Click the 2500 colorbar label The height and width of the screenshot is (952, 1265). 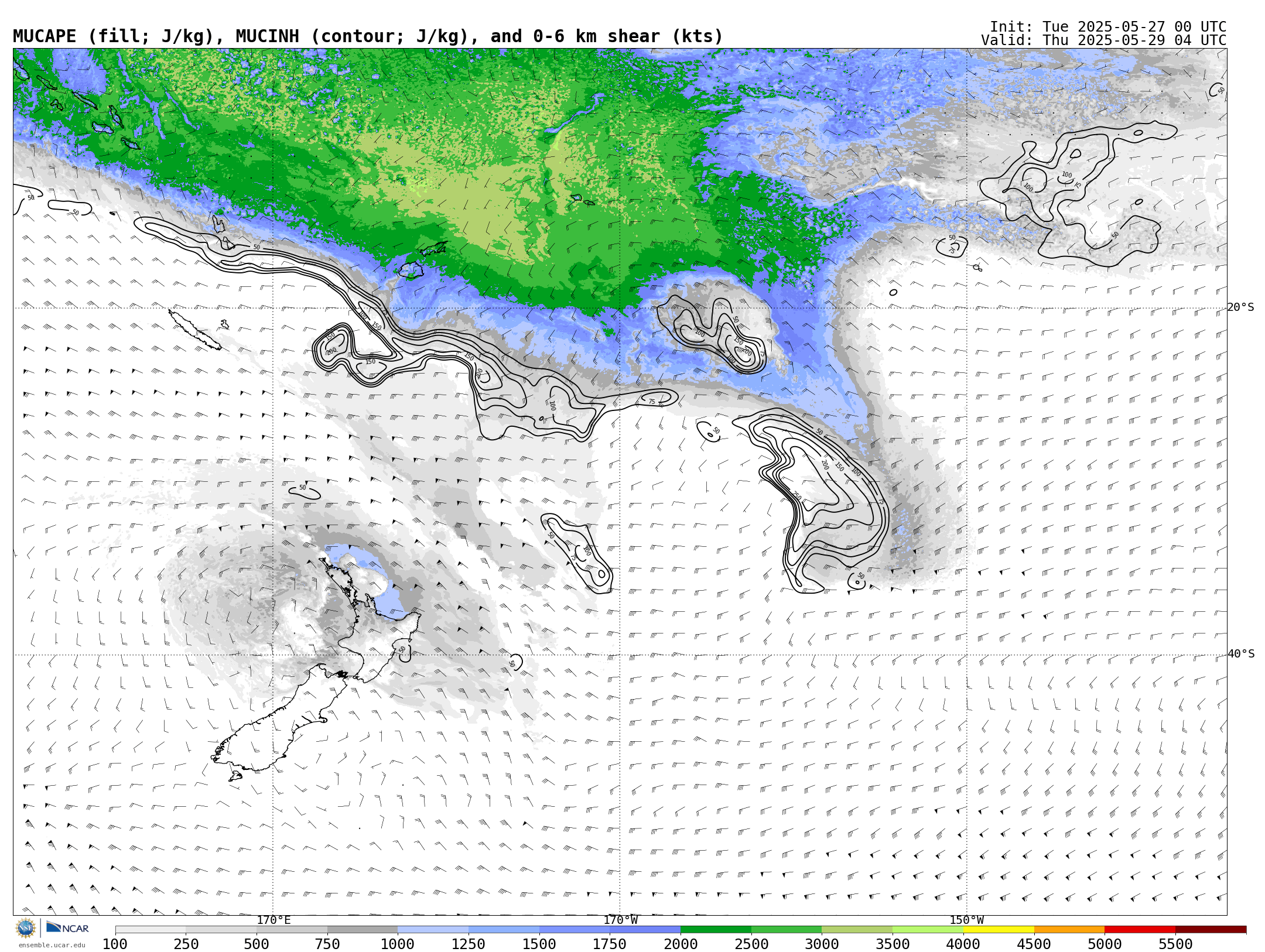click(751, 944)
